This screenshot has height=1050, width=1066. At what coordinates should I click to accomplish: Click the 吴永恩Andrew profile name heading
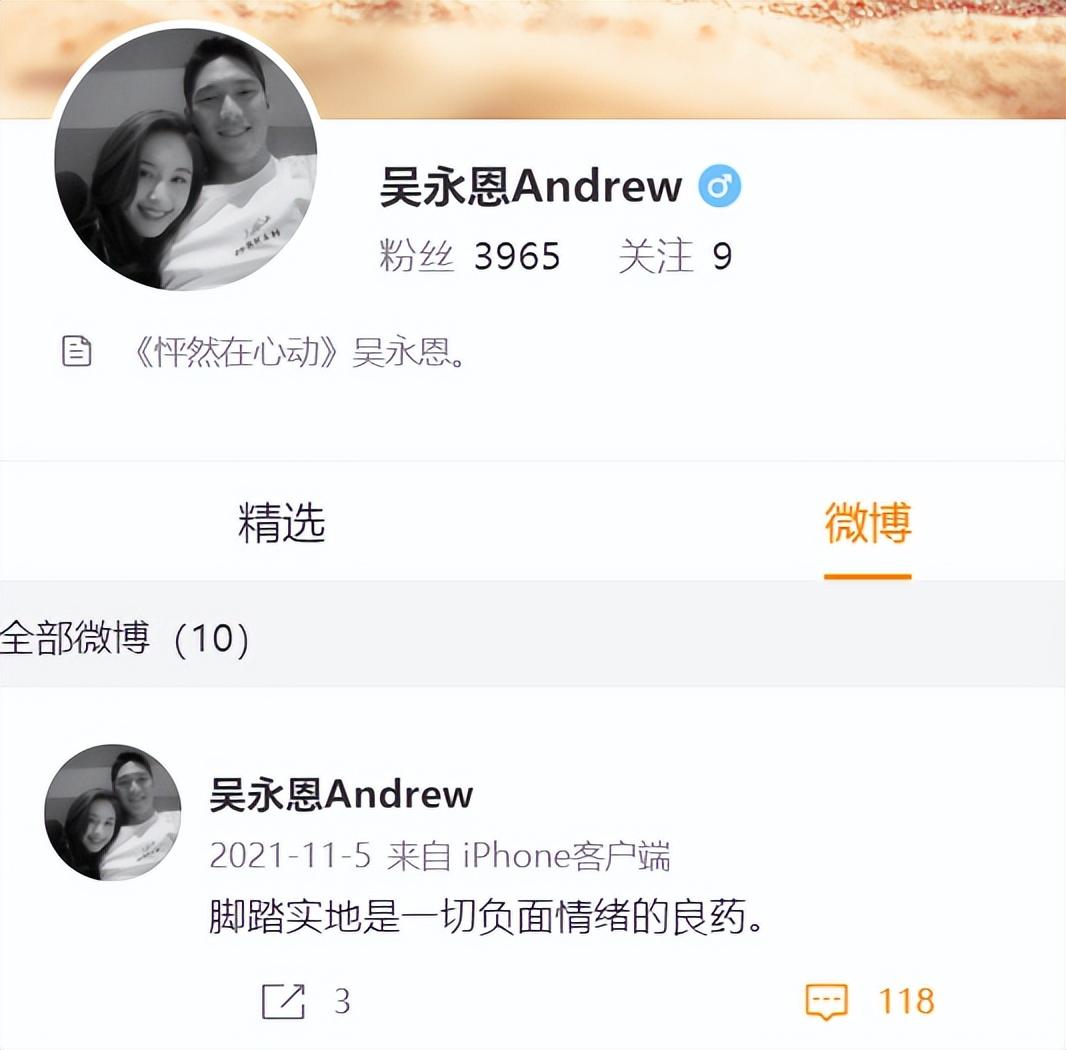(x=531, y=186)
